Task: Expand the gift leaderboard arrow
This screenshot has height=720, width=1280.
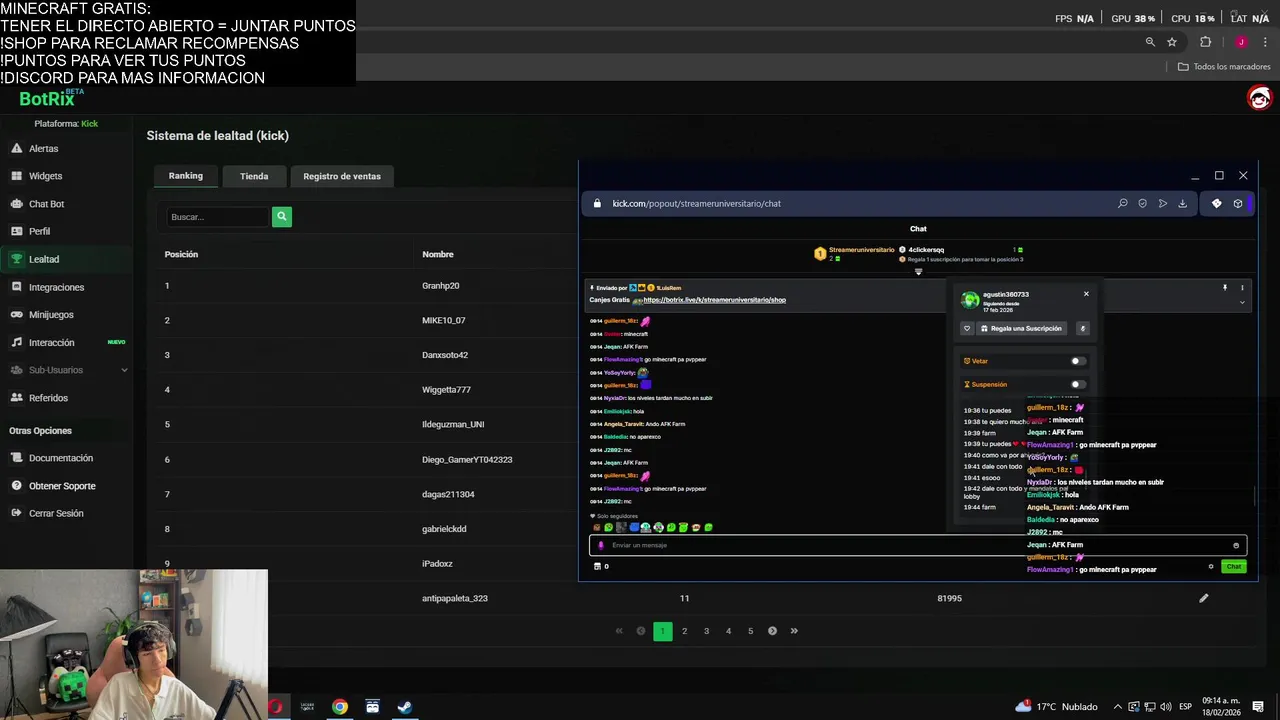Action: (918, 271)
